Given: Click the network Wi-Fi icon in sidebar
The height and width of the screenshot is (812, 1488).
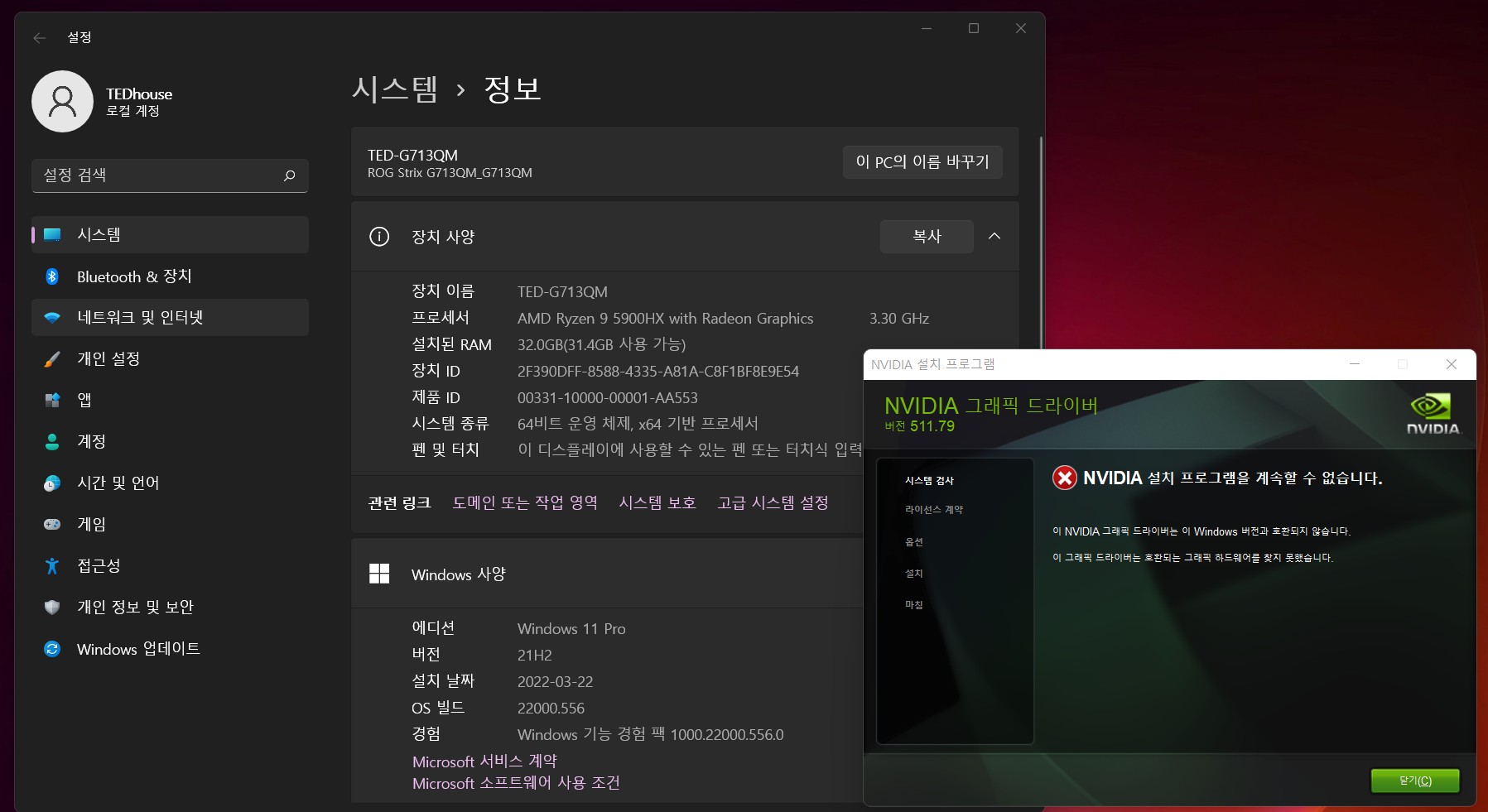Looking at the screenshot, I should (52, 318).
